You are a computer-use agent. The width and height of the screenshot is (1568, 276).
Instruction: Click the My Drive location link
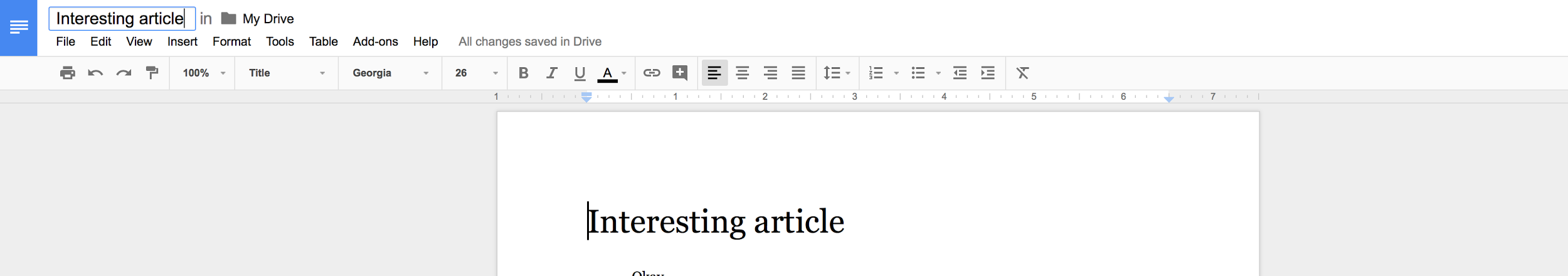[x=268, y=19]
